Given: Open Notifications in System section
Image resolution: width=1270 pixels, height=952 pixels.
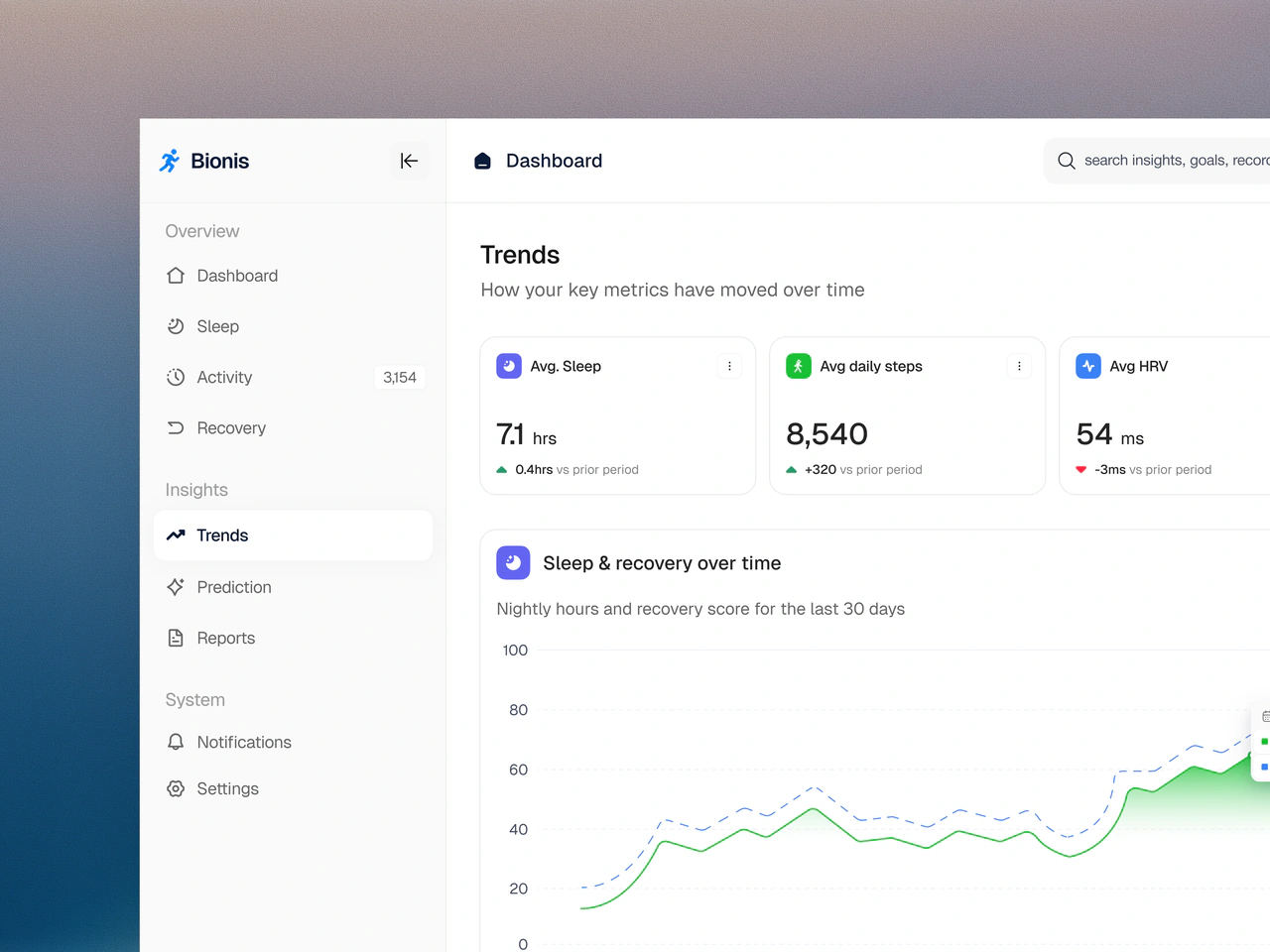Looking at the screenshot, I should point(293,742).
